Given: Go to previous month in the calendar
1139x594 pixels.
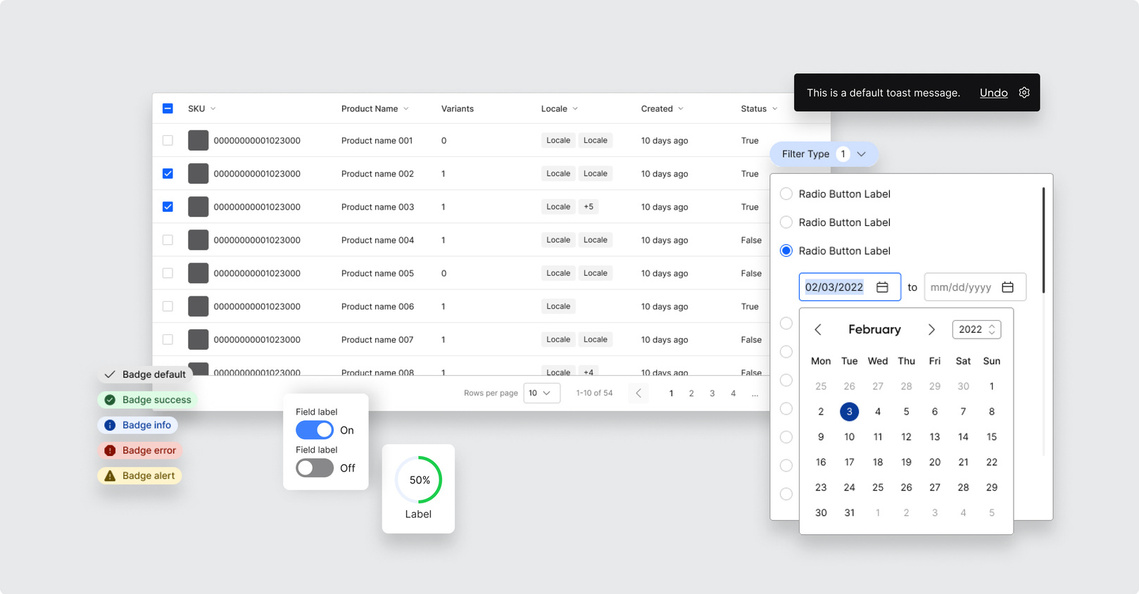Looking at the screenshot, I should tap(818, 330).
